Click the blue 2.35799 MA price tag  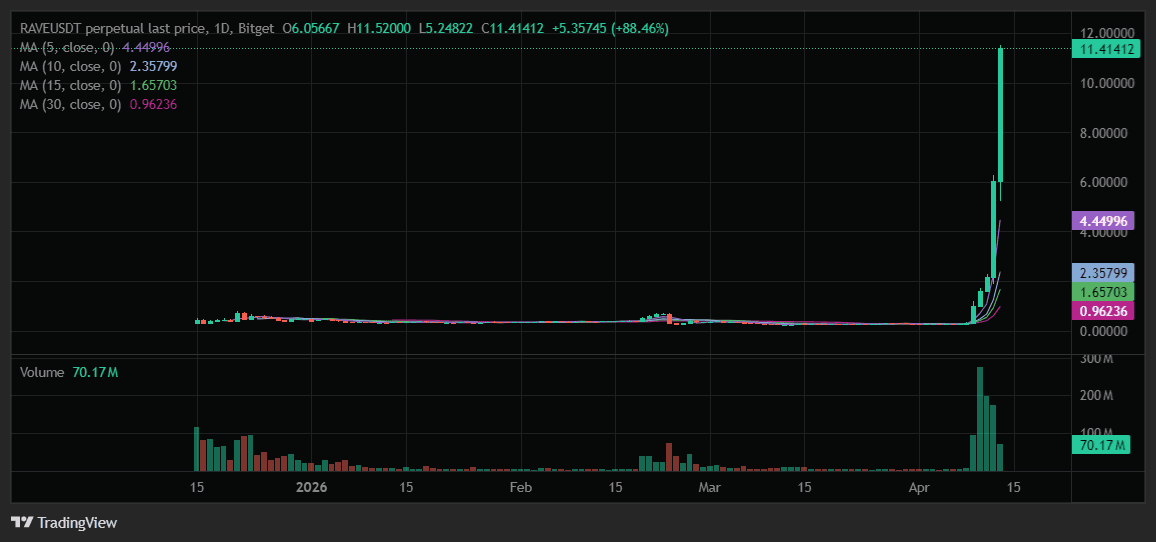point(1104,272)
